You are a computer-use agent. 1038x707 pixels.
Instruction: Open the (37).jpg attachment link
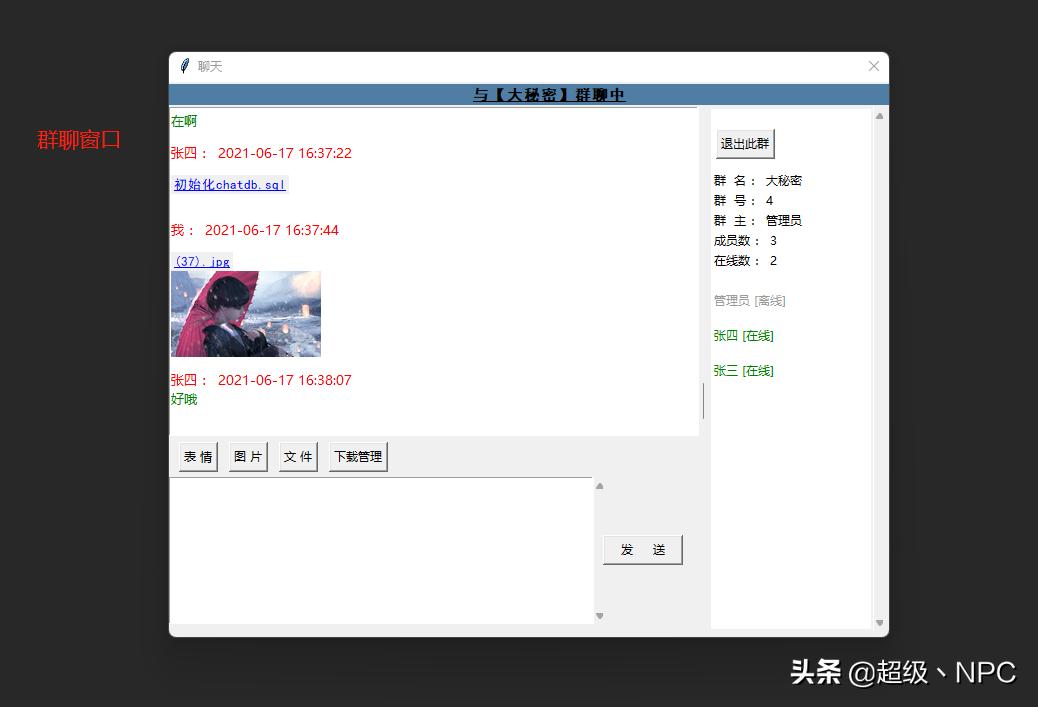tap(201, 261)
